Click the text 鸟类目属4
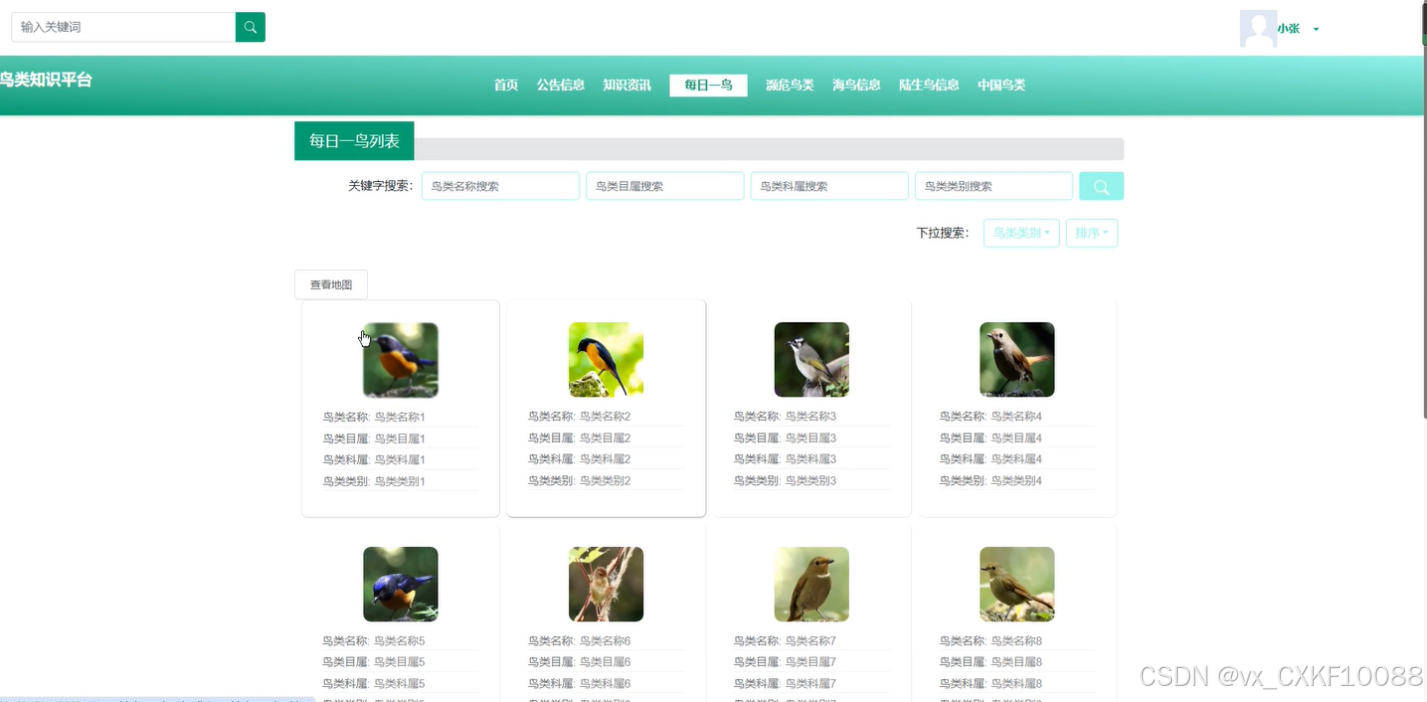This screenshot has width=1427, height=702. tap(1017, 438)
